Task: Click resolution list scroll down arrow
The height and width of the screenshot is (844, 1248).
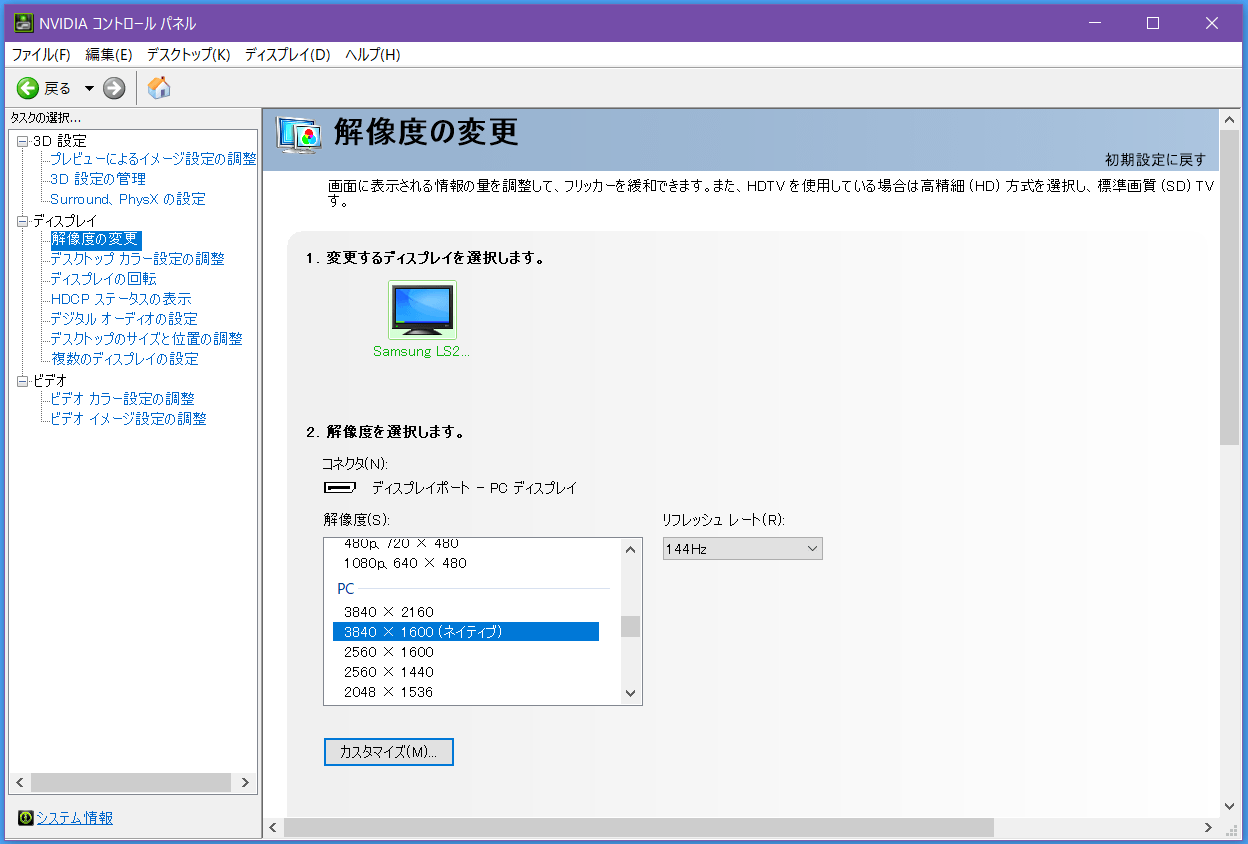Action: coord(630,693)
